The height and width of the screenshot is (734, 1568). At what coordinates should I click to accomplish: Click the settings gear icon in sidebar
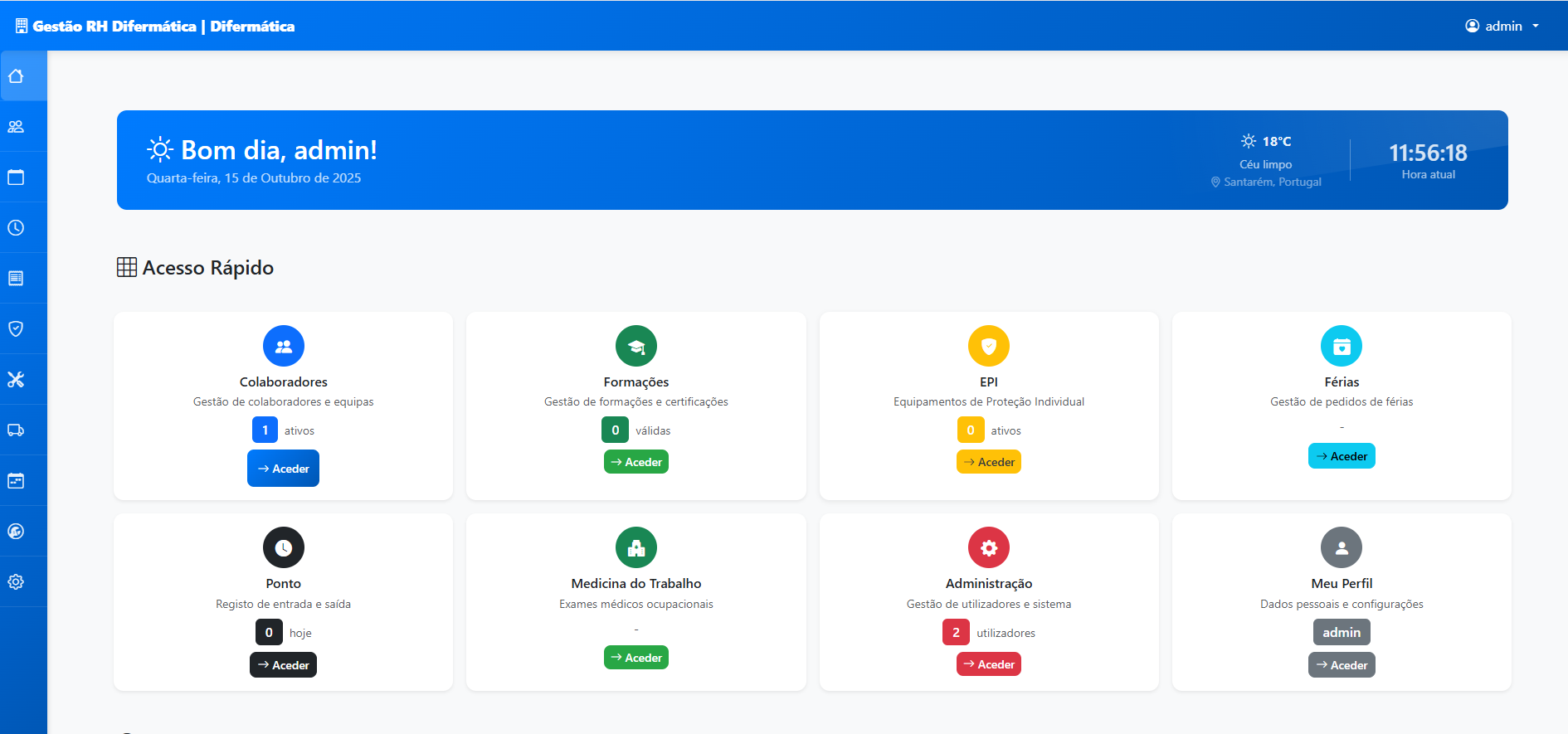pos(16,582)
